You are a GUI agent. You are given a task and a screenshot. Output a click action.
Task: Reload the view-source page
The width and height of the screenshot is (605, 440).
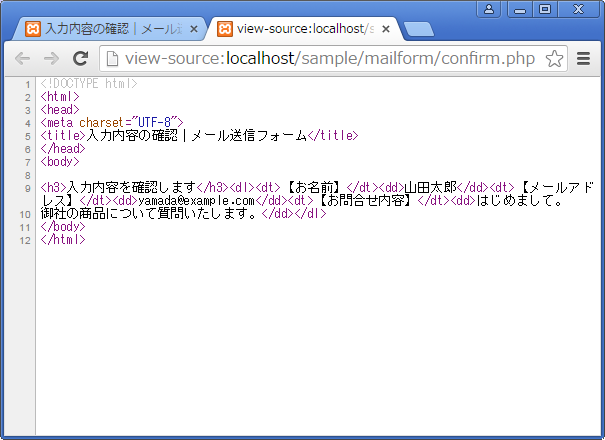click(81, 59)
